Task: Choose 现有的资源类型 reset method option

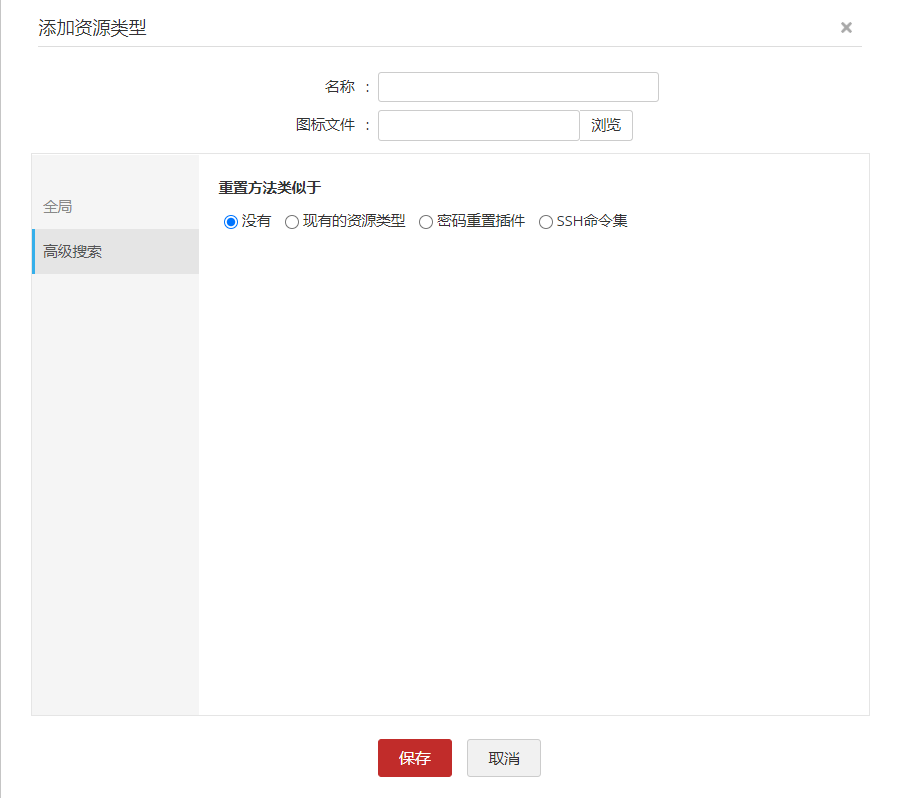Action: pos(291,221)
